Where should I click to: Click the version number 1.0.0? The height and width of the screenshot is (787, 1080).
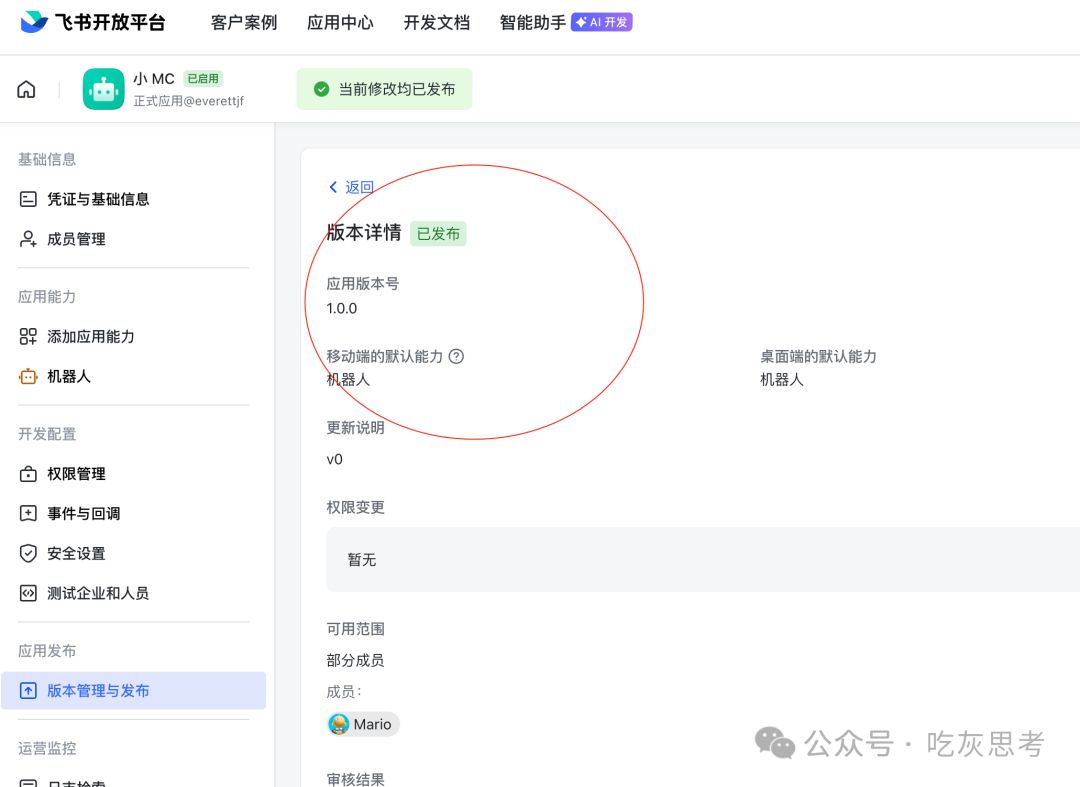point(342,308)
